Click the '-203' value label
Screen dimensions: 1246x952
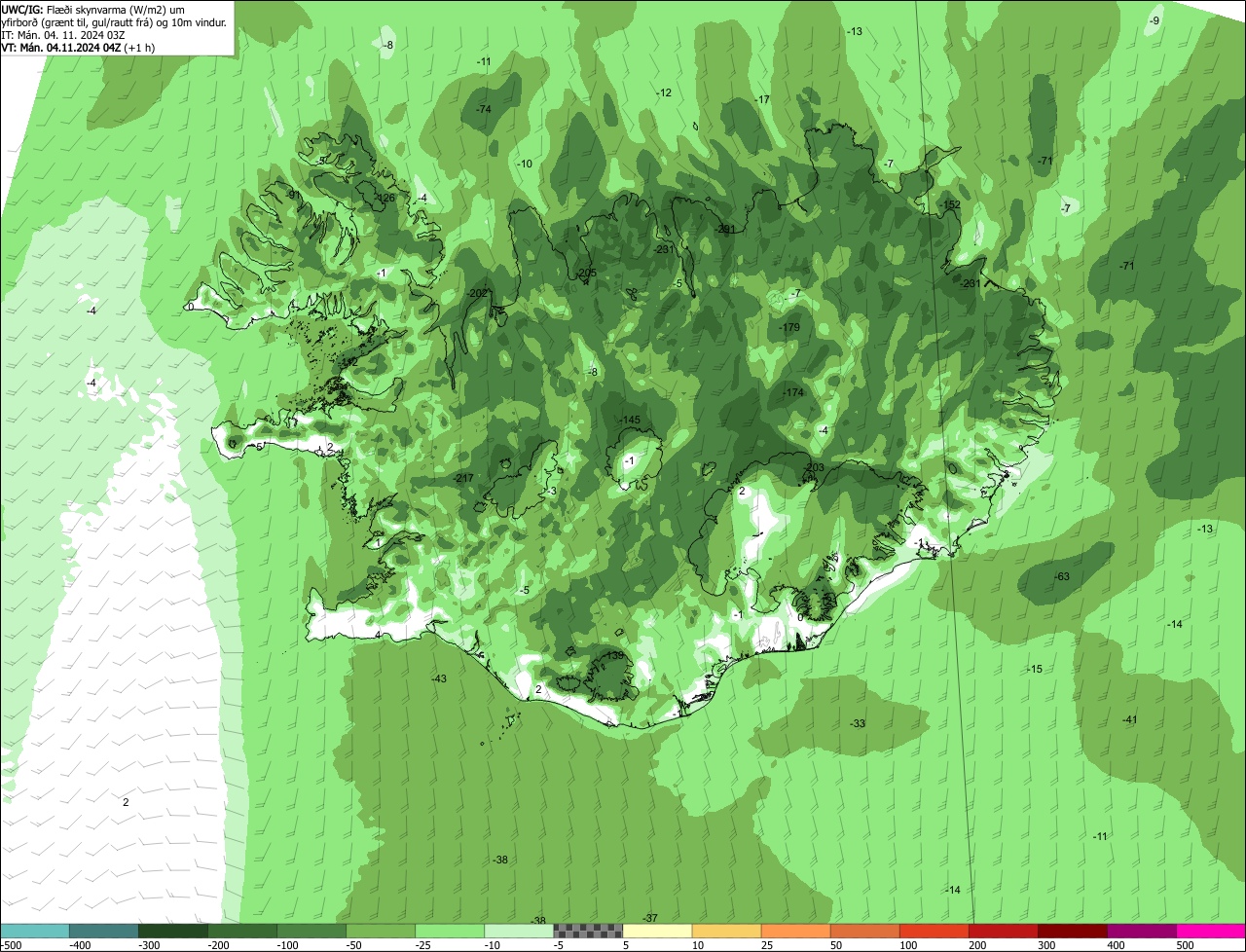(814, 468)
